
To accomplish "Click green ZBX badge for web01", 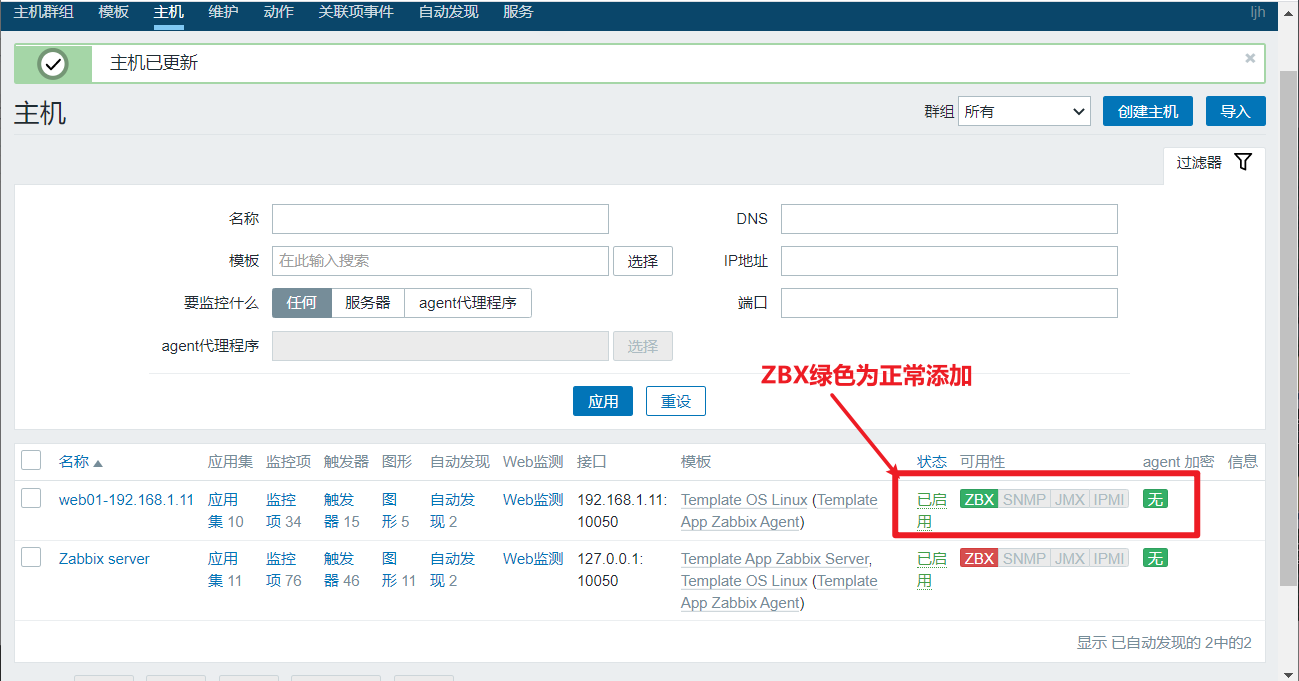I will coord(979,499).
